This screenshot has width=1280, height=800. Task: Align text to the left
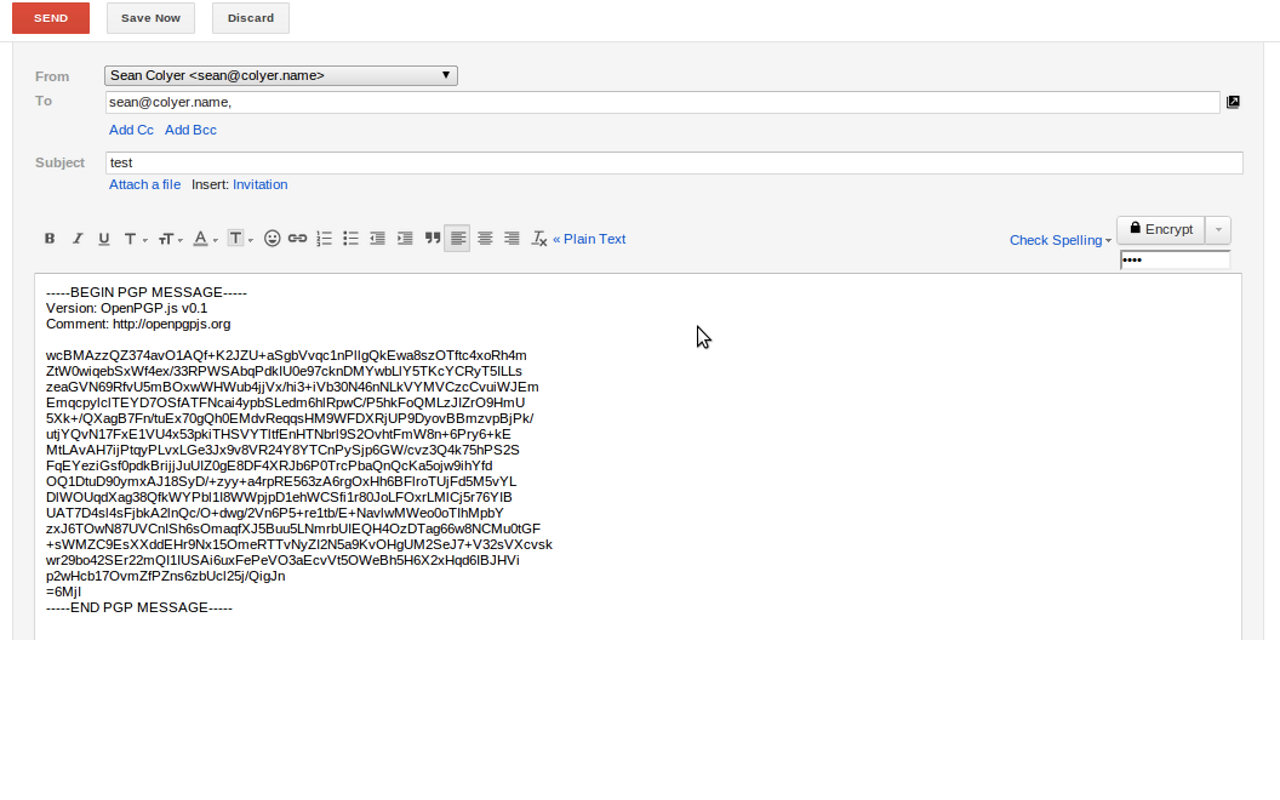click(457, 238)
